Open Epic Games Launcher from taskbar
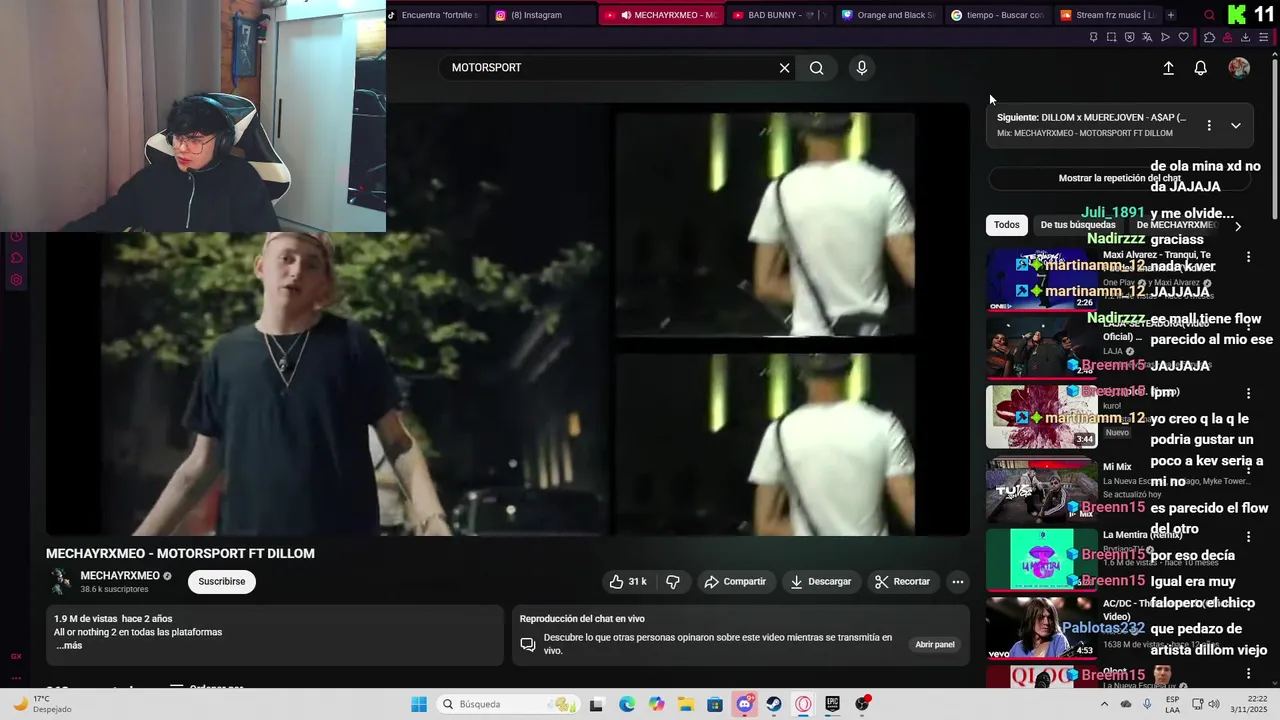Image resolution: width=1280 pixels, height=720 pixels. [x=832, y=704]
